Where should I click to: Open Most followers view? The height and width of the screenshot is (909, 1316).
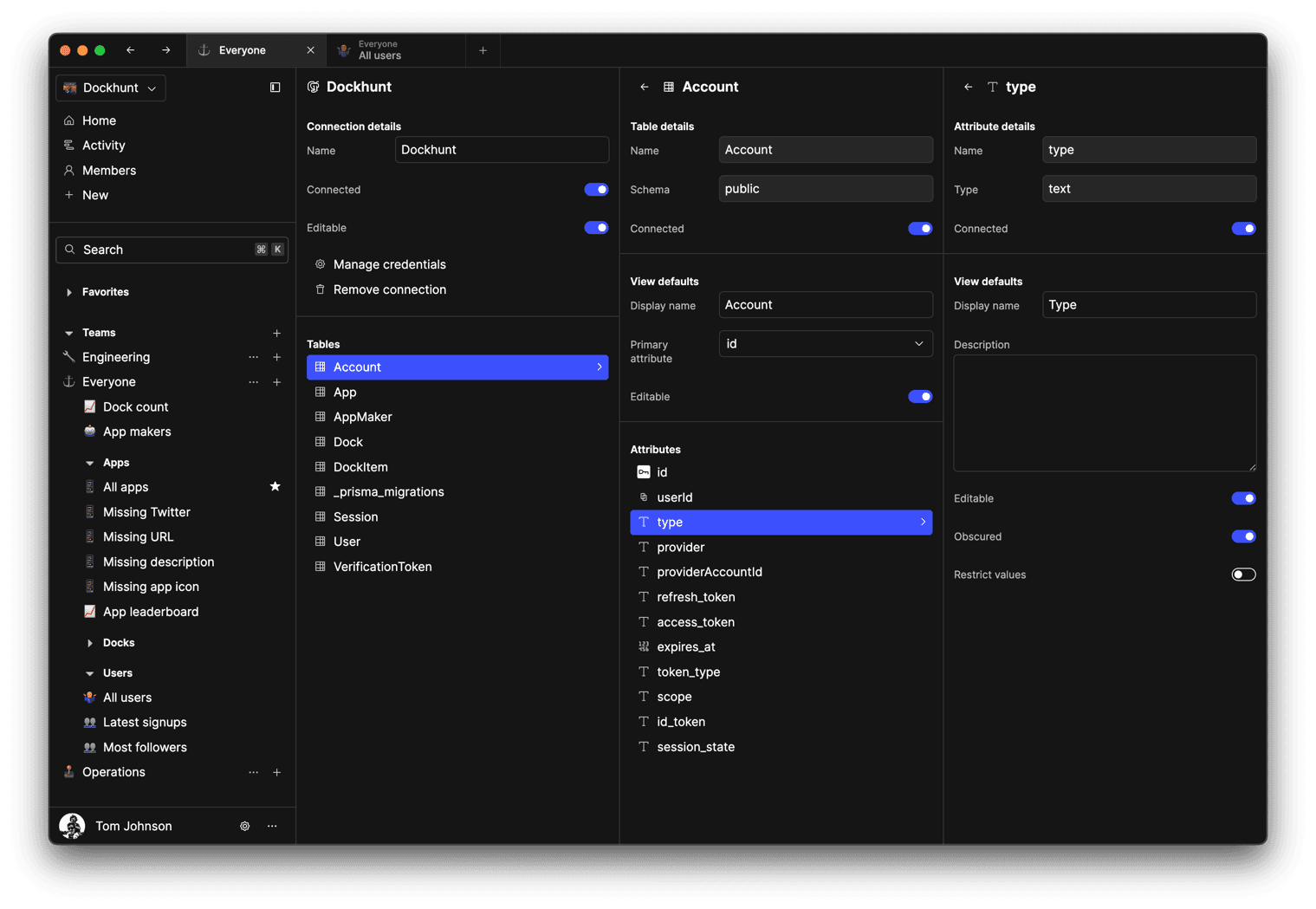145,747
